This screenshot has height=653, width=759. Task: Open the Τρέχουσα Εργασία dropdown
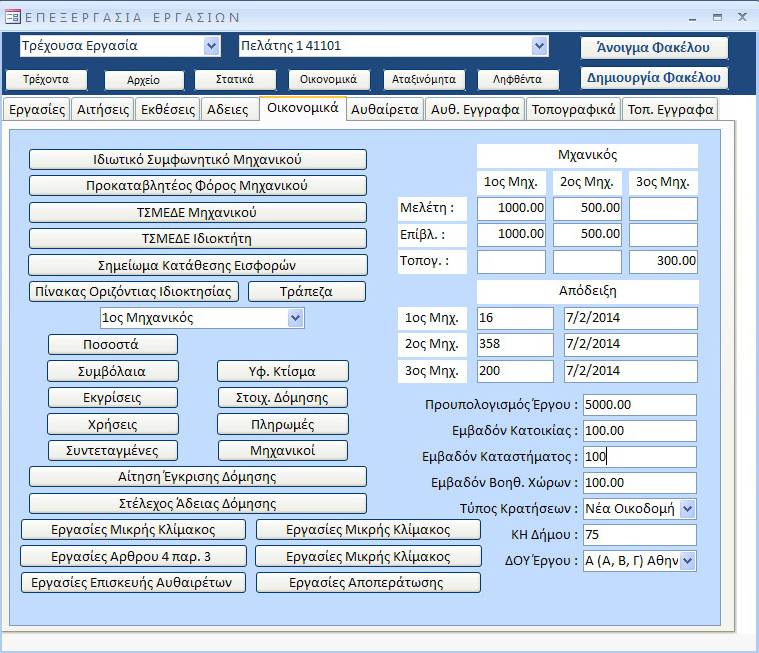(x=211, y=46)
